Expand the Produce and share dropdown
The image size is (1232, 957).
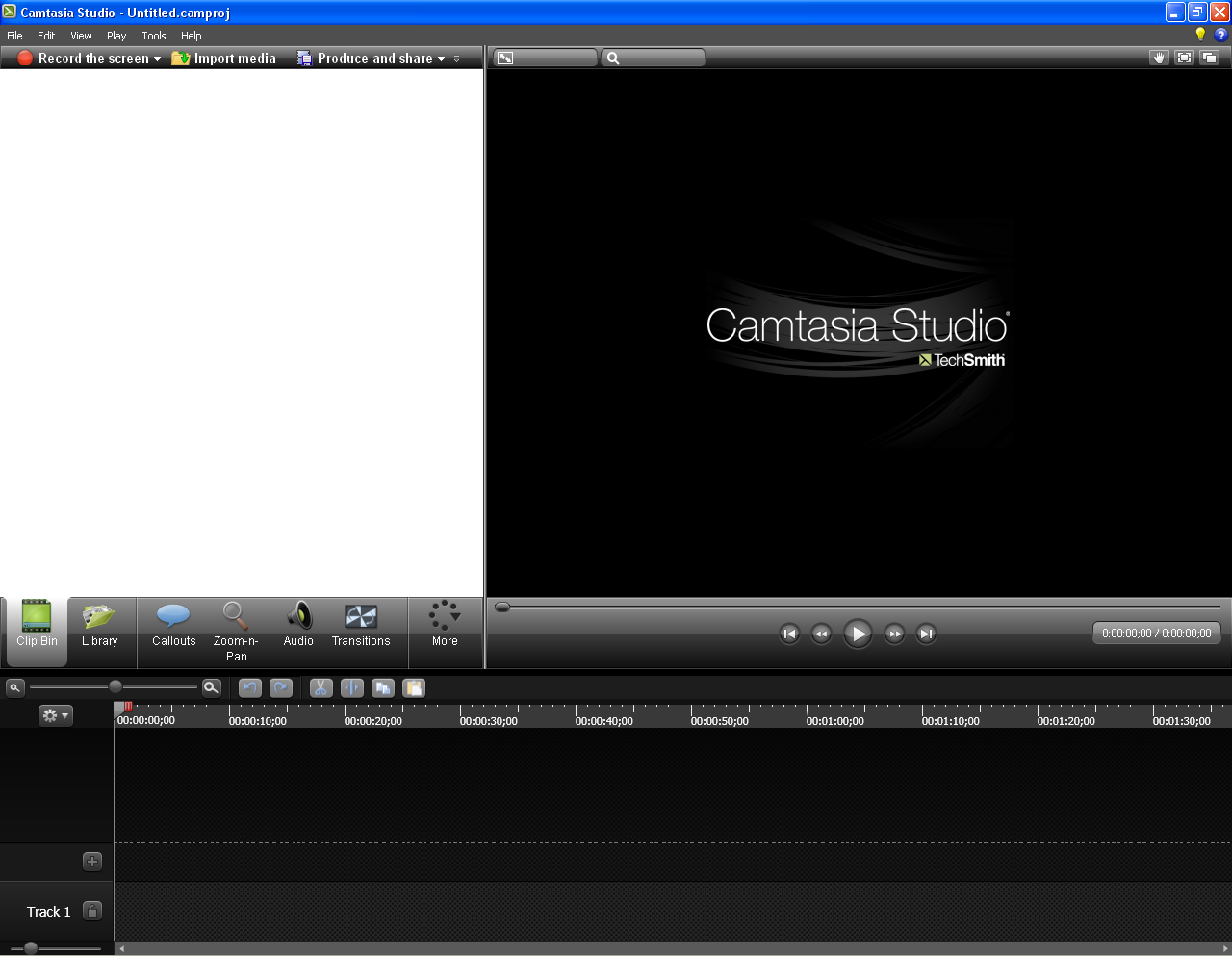pos(442,59)
